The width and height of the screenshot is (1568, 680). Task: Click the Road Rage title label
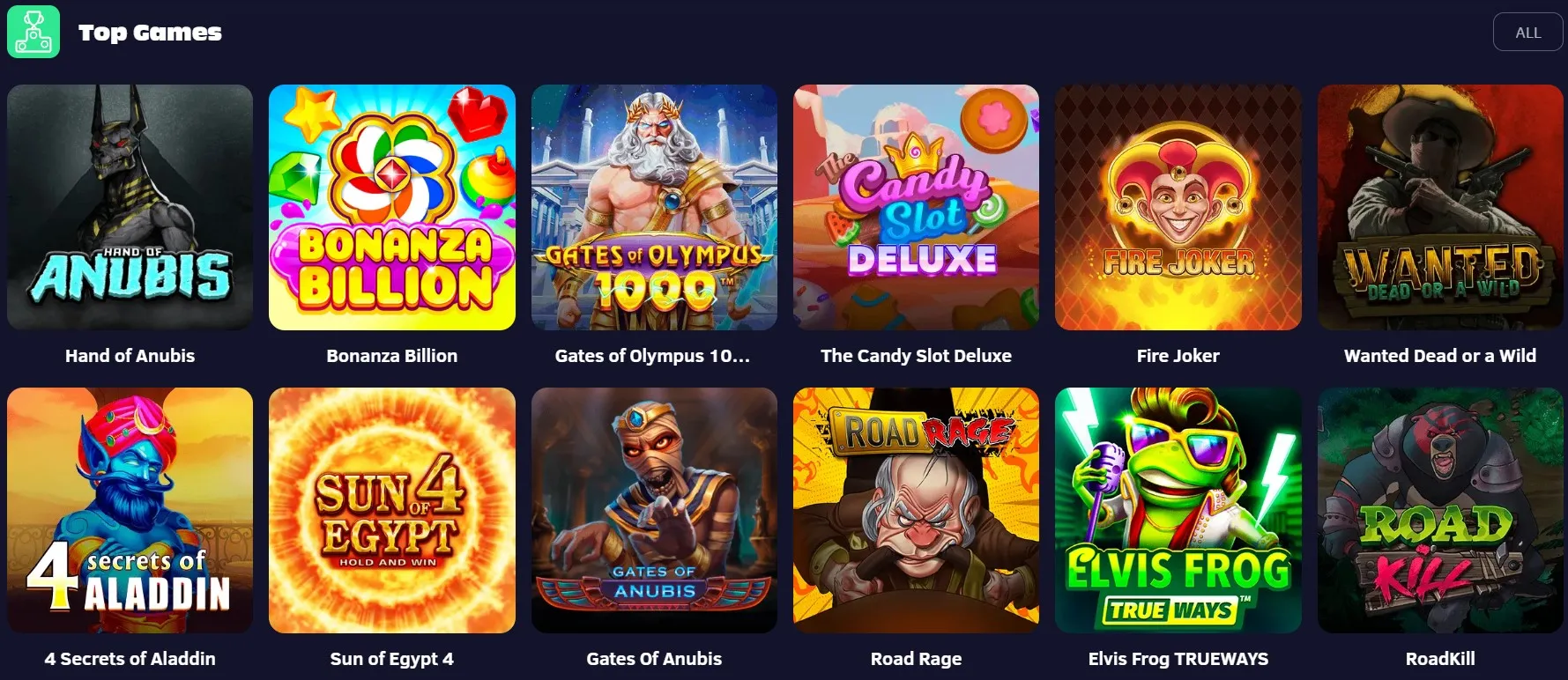pyautogui.click(x=916, y=659)
